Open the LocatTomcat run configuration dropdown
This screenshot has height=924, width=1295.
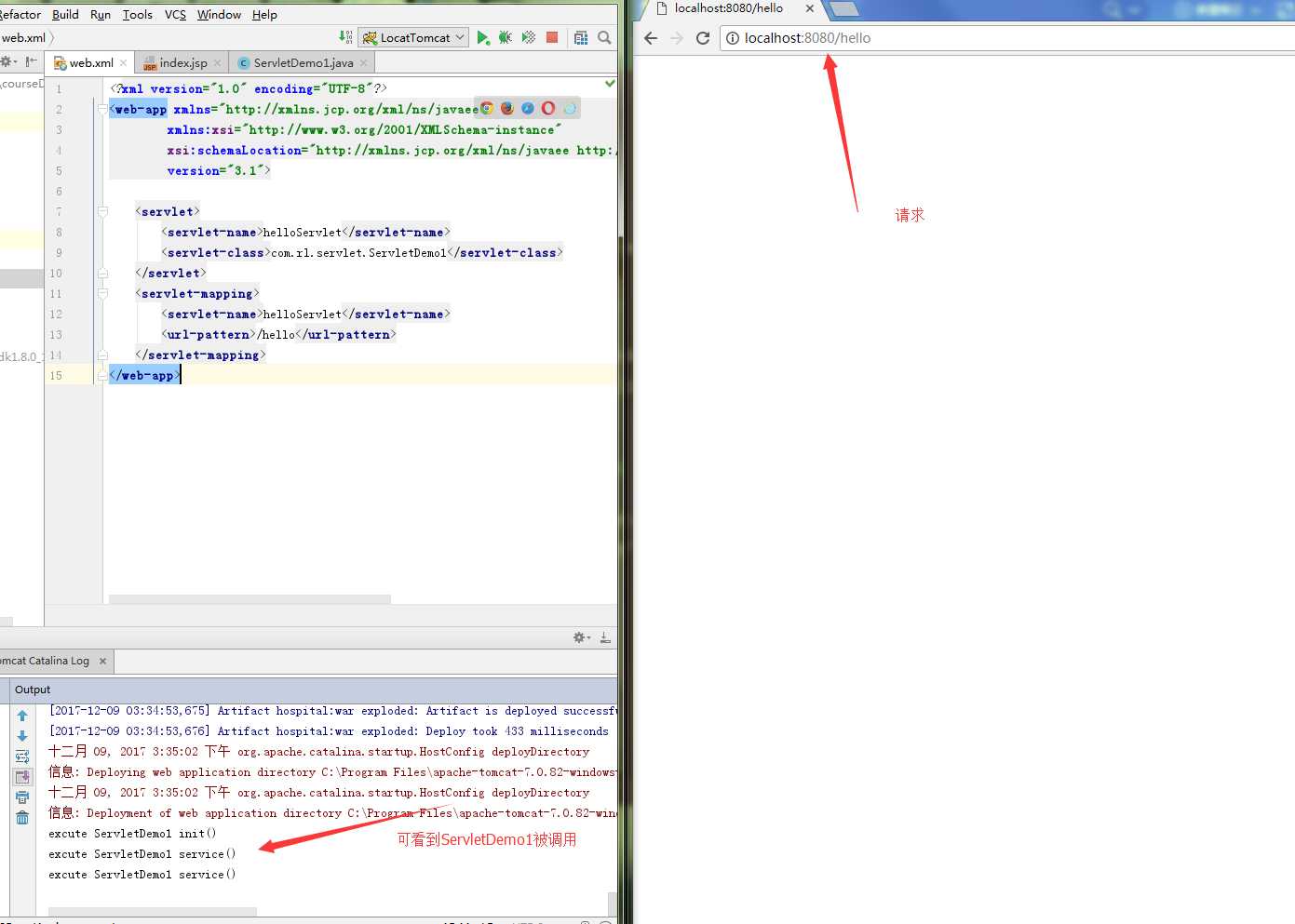tap(413, 37)
